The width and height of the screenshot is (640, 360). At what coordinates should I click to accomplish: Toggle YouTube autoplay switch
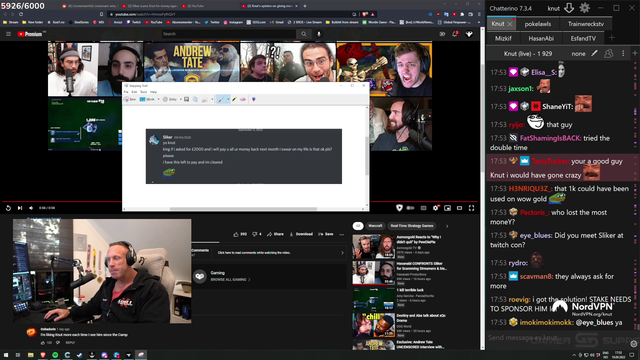(x=410, y=208)
